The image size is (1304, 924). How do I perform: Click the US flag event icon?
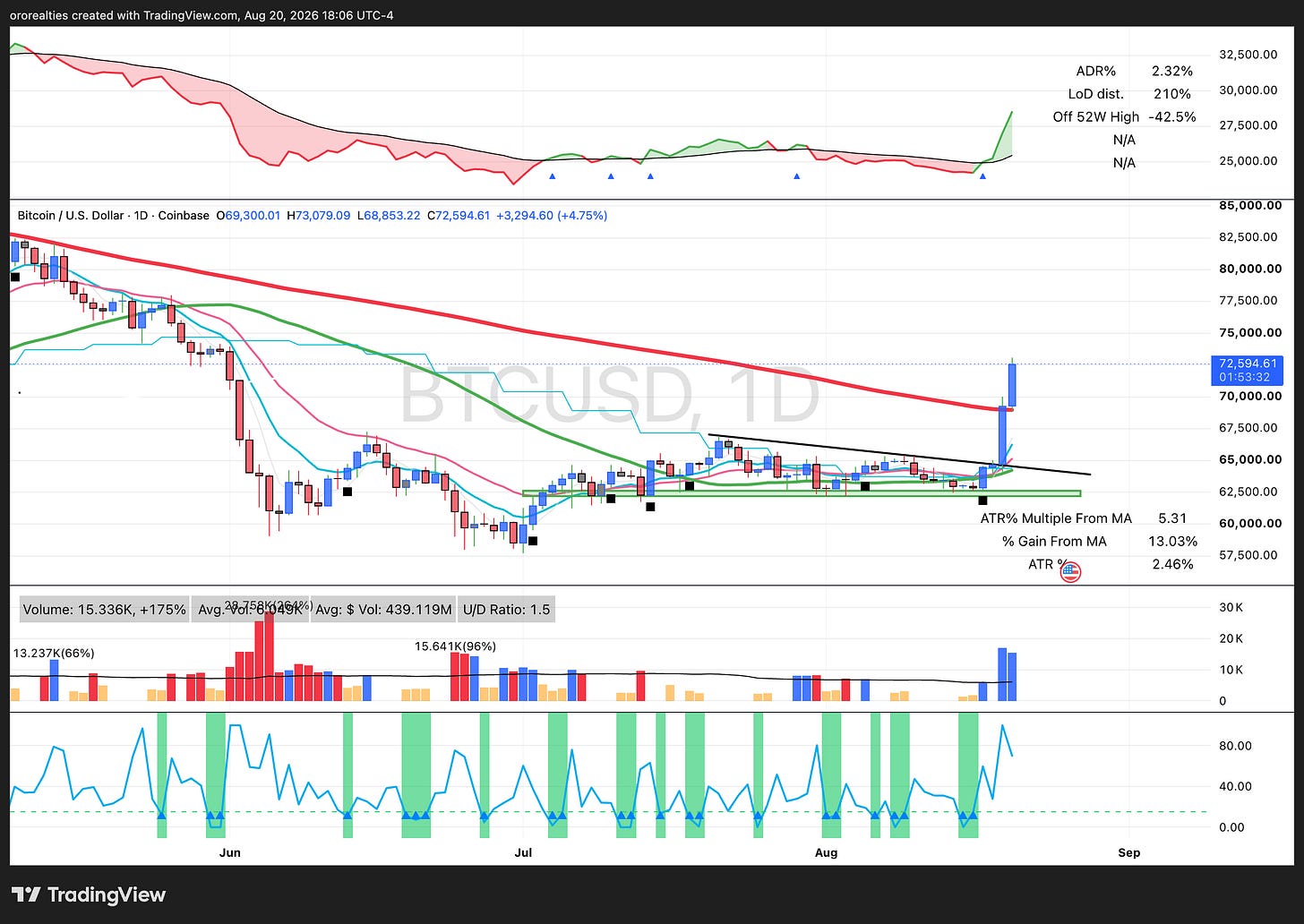click(x=1070, y=571)
